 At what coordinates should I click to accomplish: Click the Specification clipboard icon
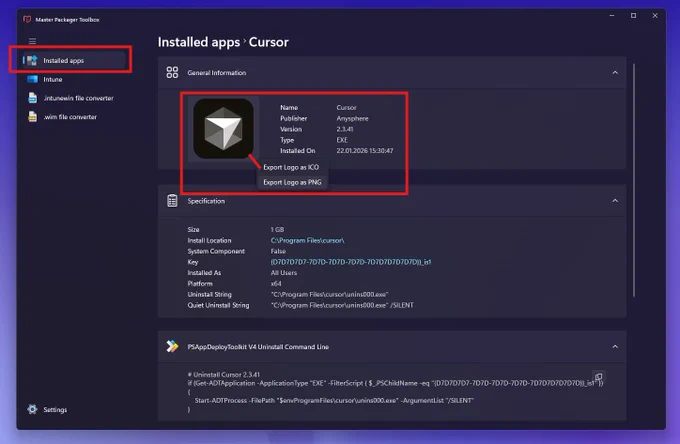[172, 201]
